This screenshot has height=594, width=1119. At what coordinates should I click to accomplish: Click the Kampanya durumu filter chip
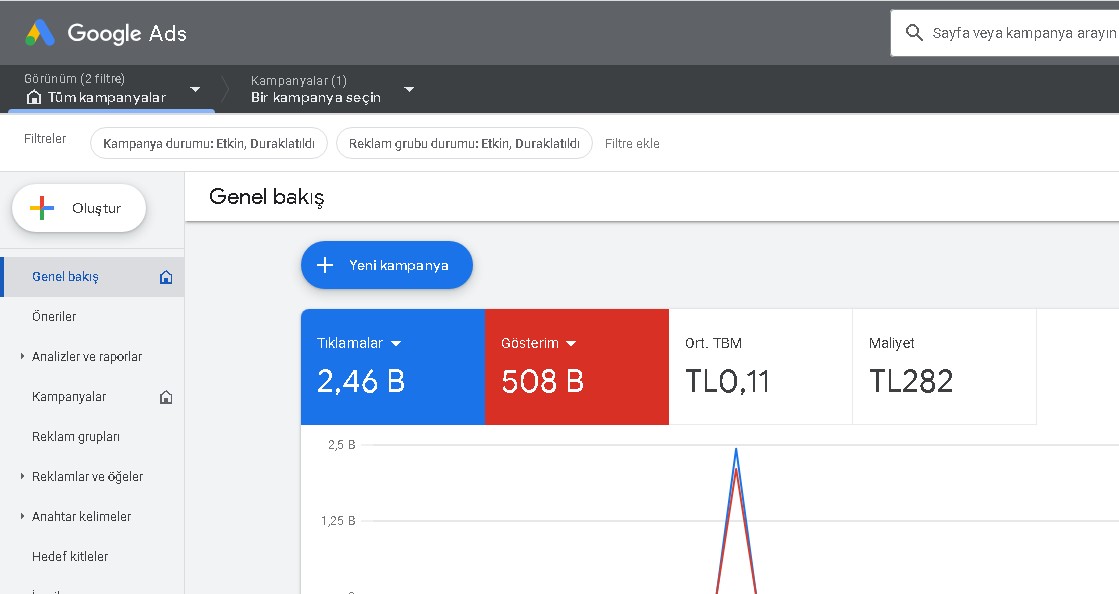click(209, 143)
